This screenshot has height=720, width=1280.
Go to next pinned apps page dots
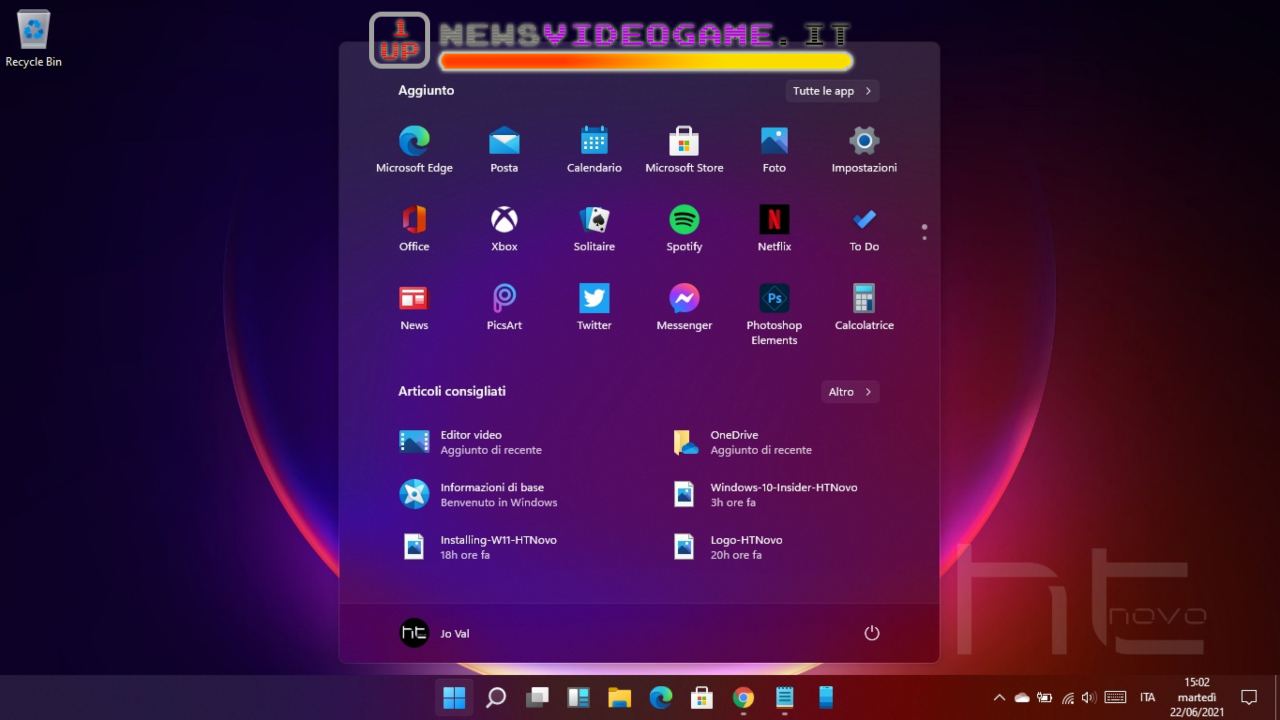point(924,232)
